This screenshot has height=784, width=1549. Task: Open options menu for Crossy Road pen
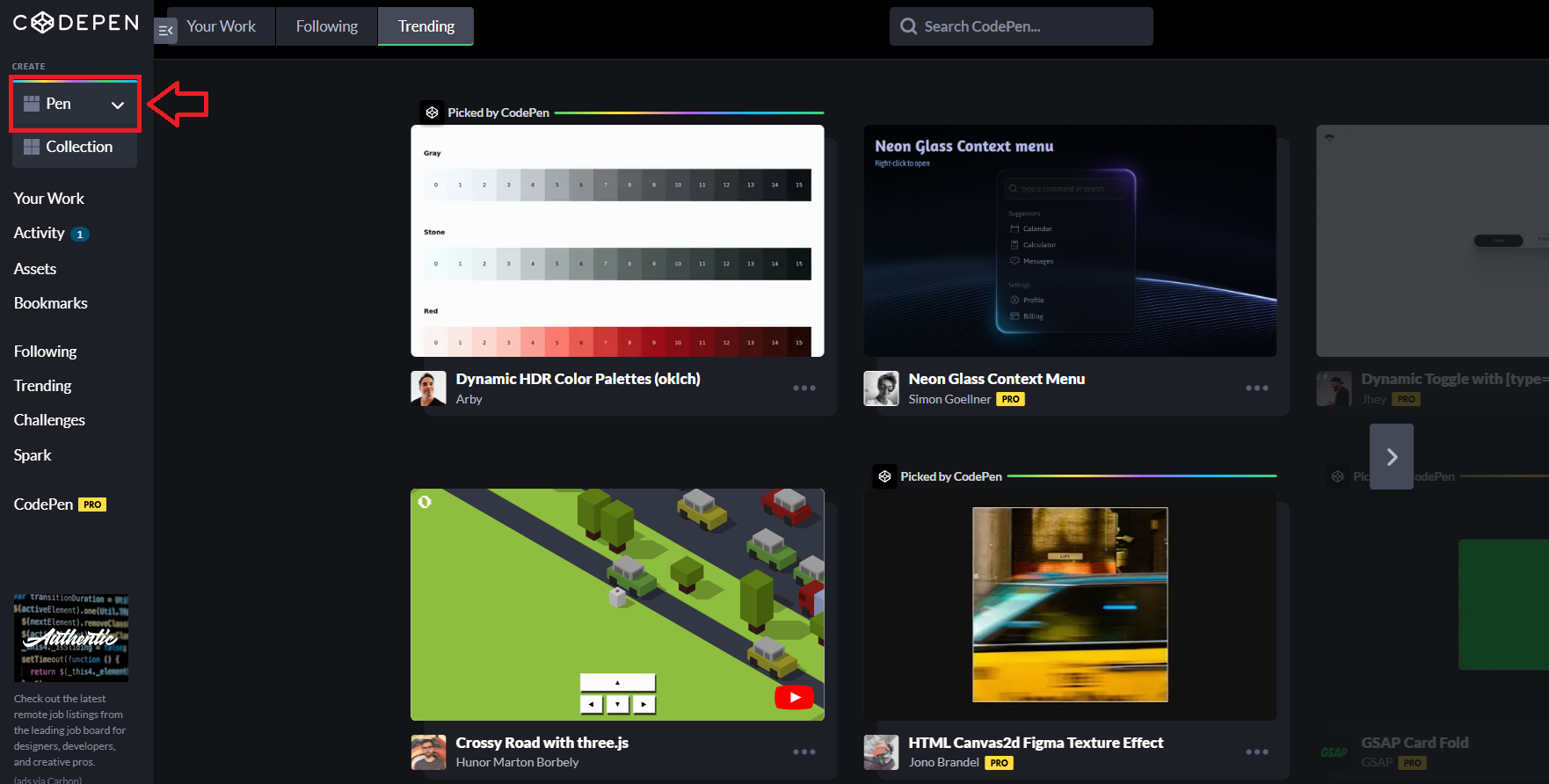pyautogui.click(x=804, y=752)
